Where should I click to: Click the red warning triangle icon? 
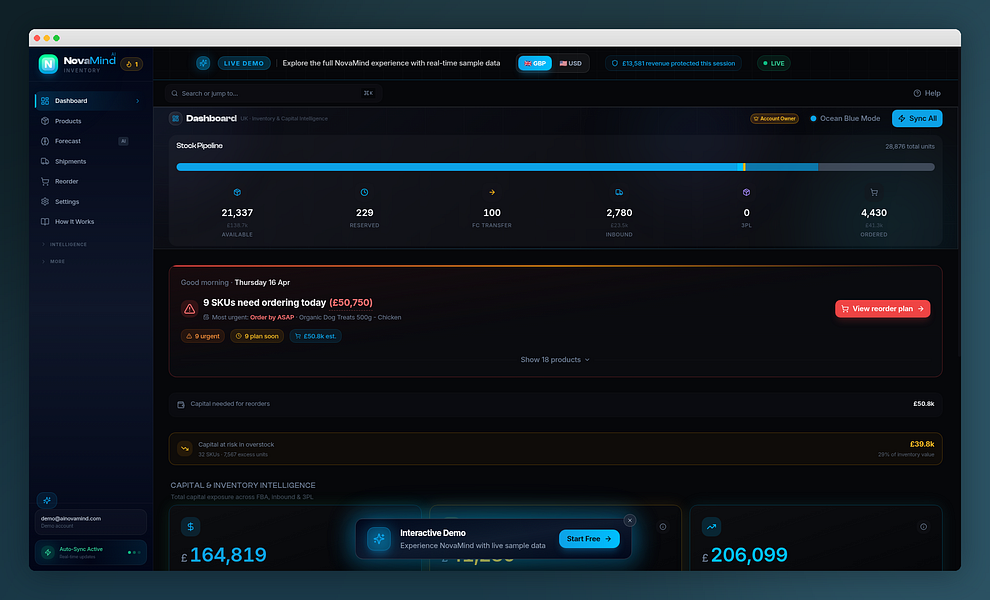(189, 309)
